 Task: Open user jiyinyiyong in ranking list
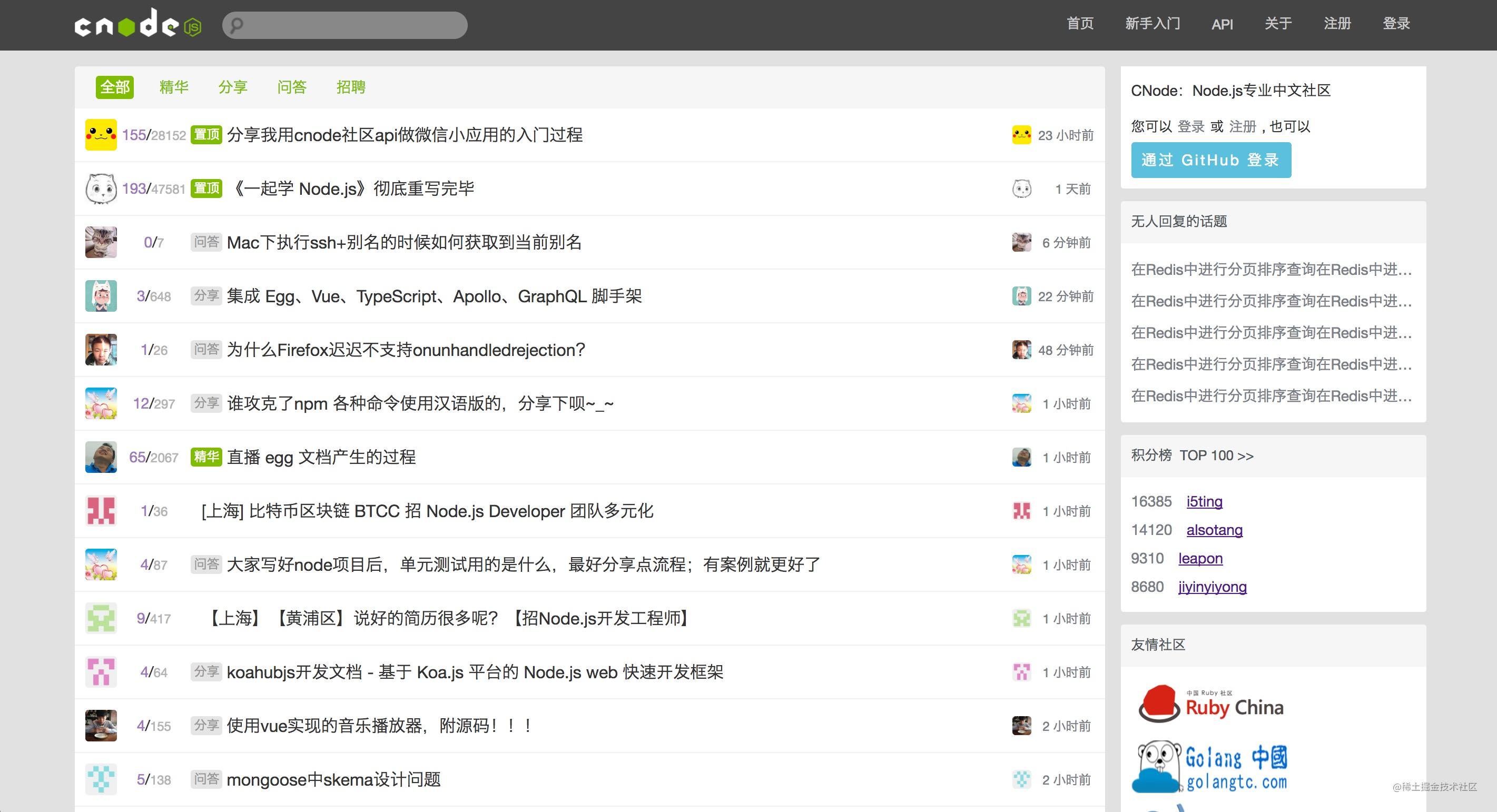(x=1212, y=587)
